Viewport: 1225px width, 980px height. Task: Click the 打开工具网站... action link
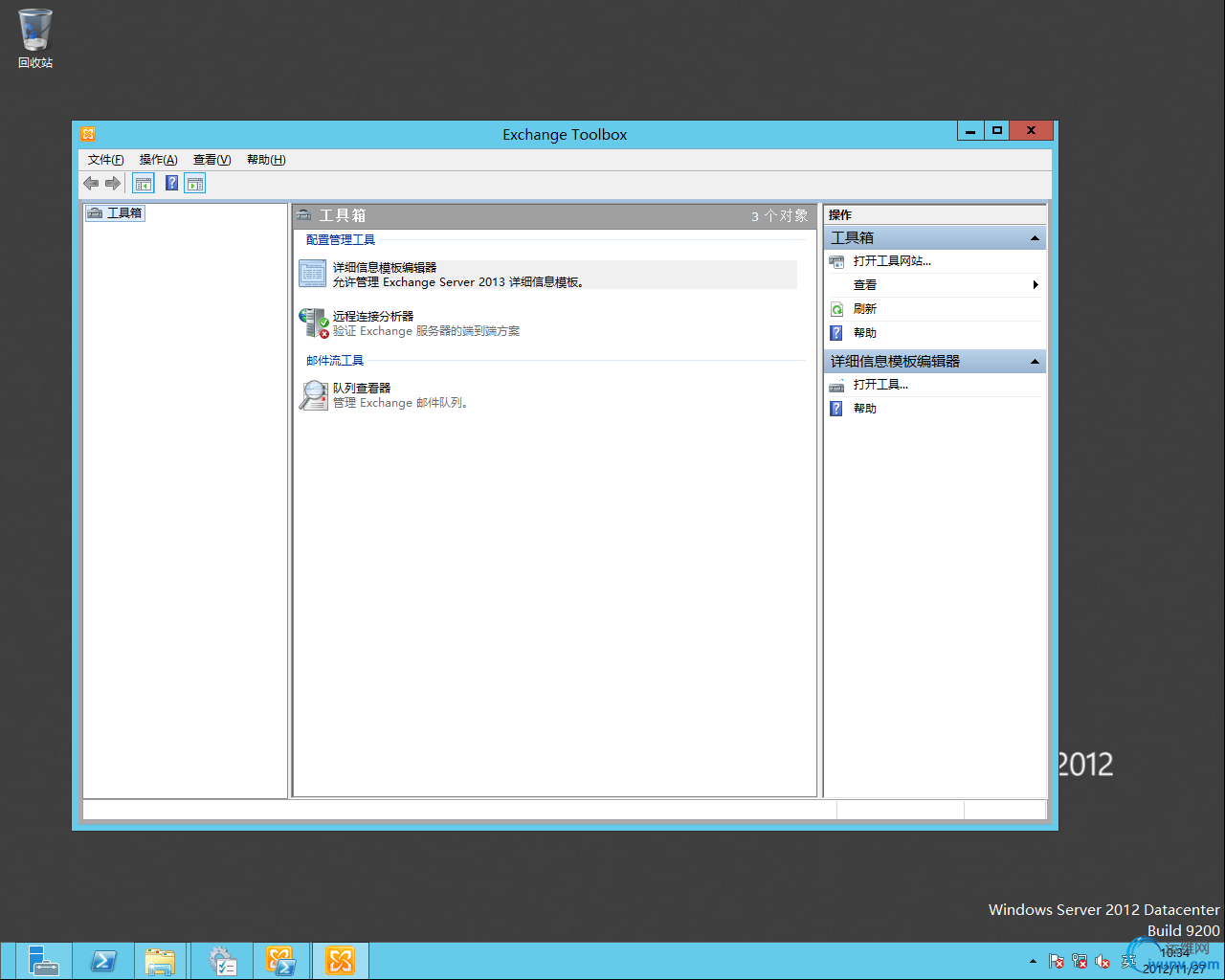tap(892, 261)
